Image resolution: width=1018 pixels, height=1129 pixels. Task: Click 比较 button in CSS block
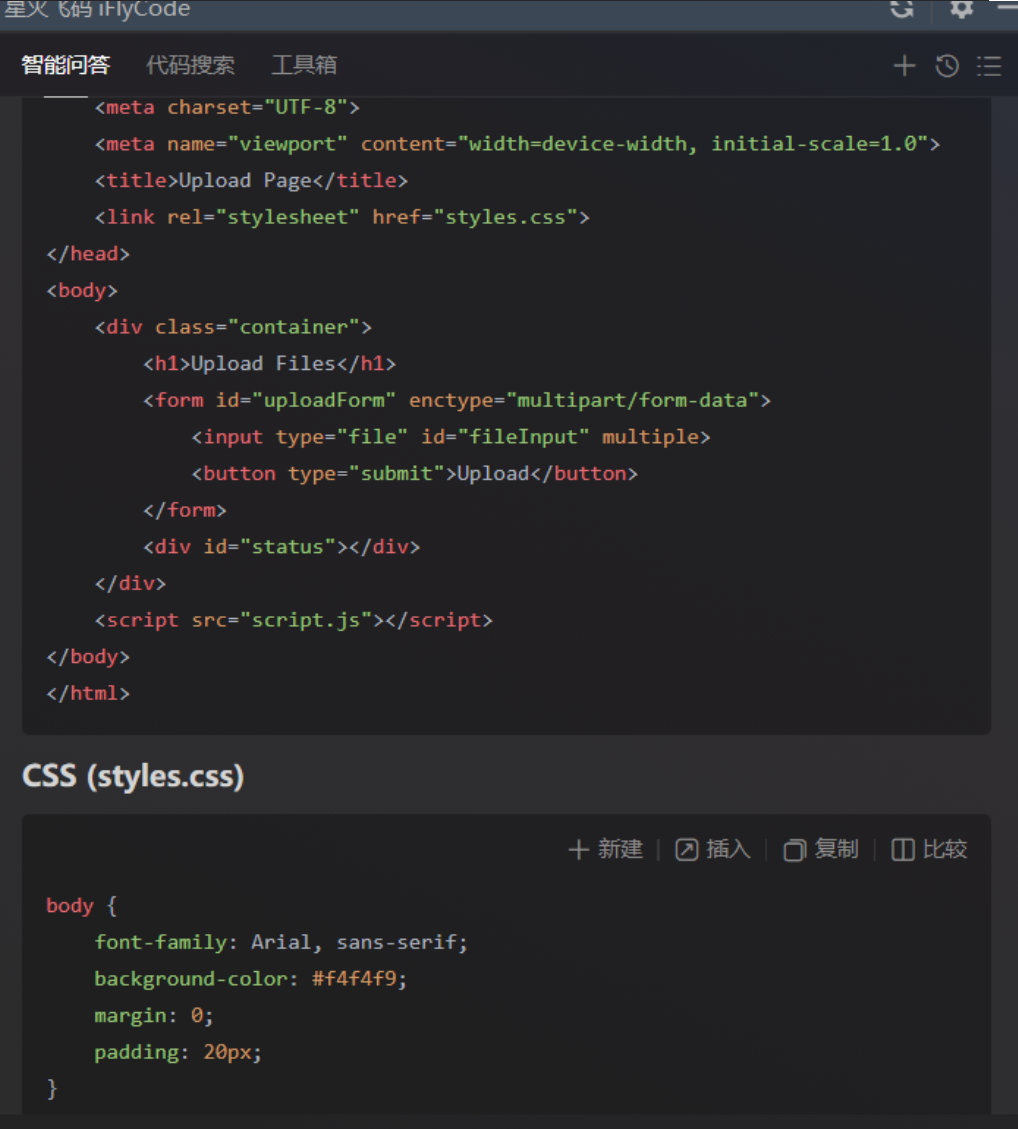coord(929,849)
